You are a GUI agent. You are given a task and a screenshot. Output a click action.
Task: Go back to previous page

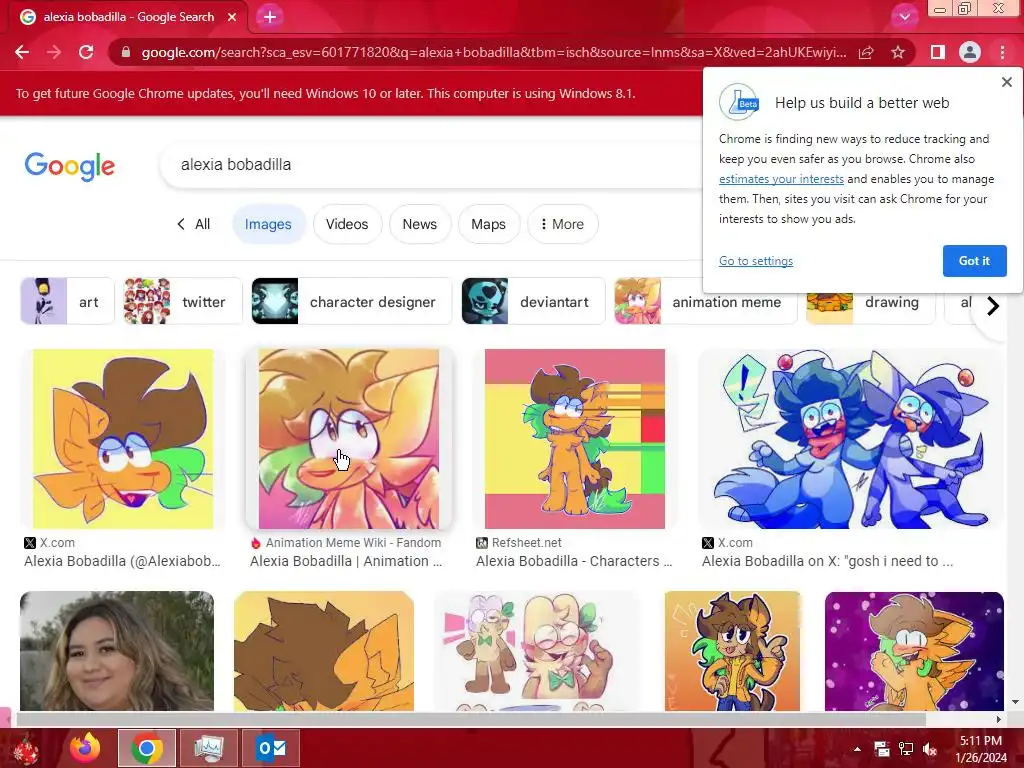(x=22, y=52)
